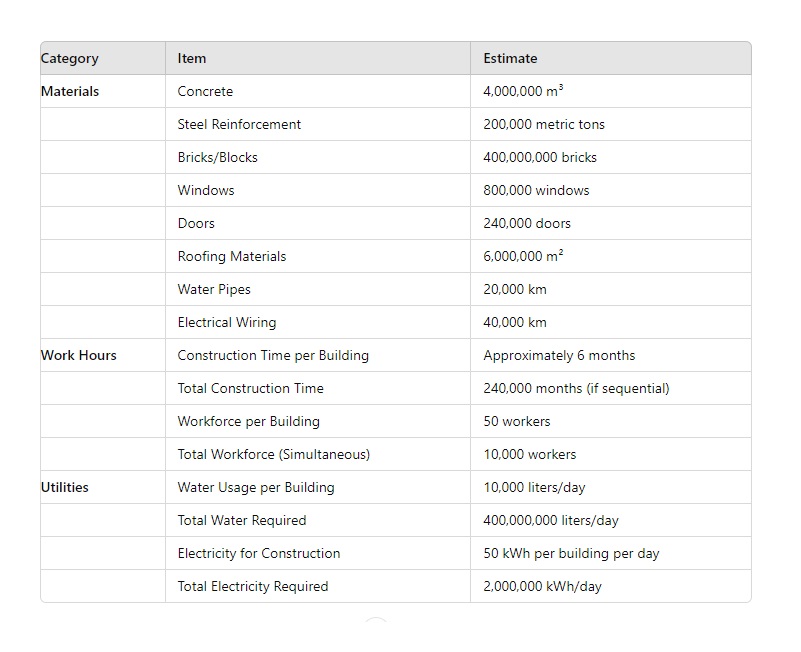The height and width of the screenshot is (652, 801).
Task: Click the 10,000 liters/day estimate
Action: 534,487
